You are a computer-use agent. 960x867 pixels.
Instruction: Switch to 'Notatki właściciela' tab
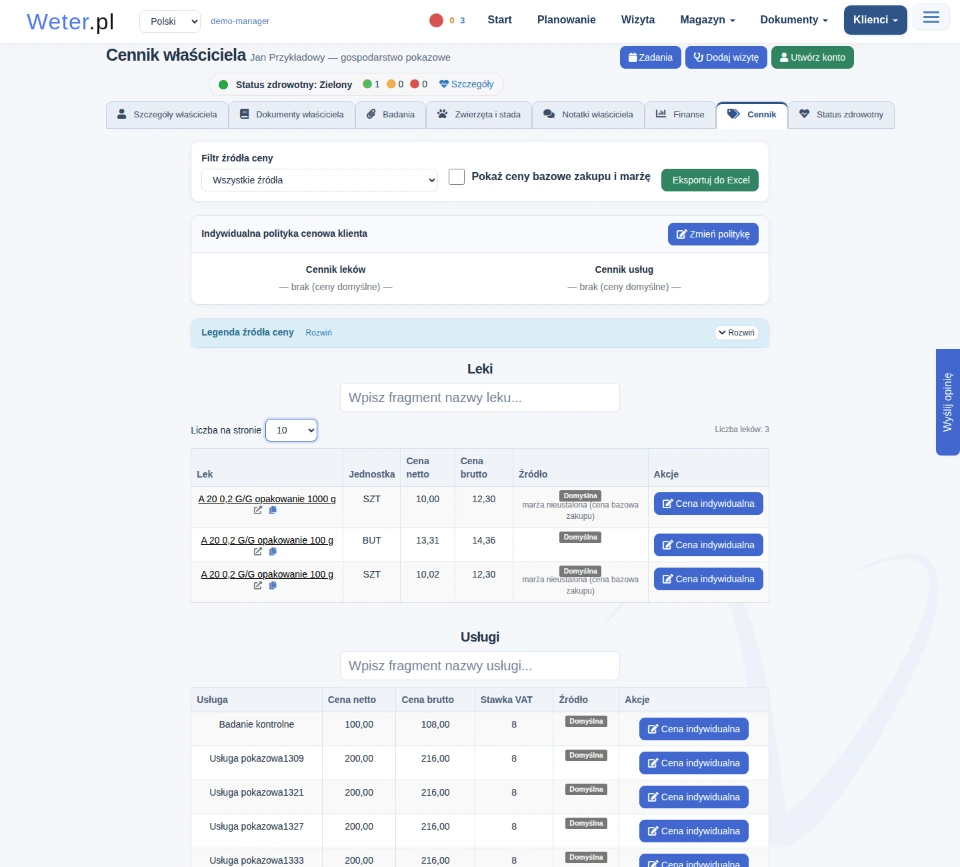588,114
